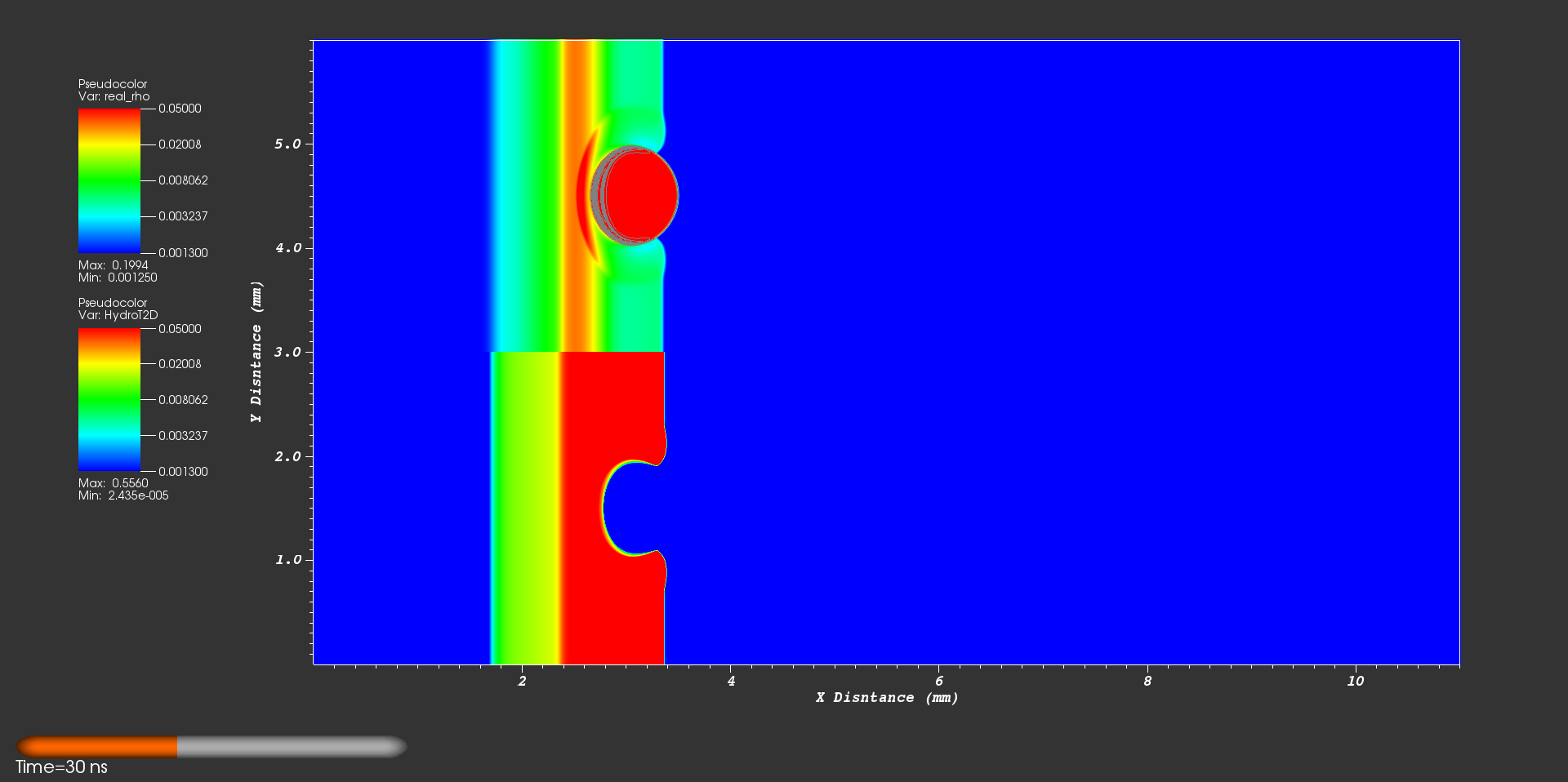The height and width of the screenshot is (782, 1568).
Task: Click the x-axis tick label '4'
Action: pos(731,681)
